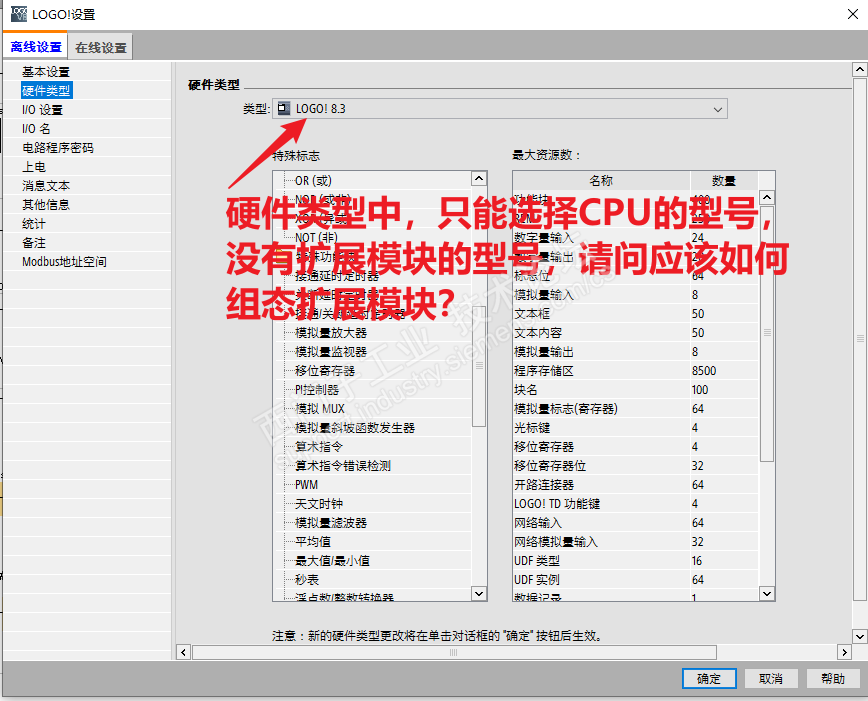The width and height of the screenshot is (868, 701).
Task: Select 上电 in the left list
Action: [34, 167]
